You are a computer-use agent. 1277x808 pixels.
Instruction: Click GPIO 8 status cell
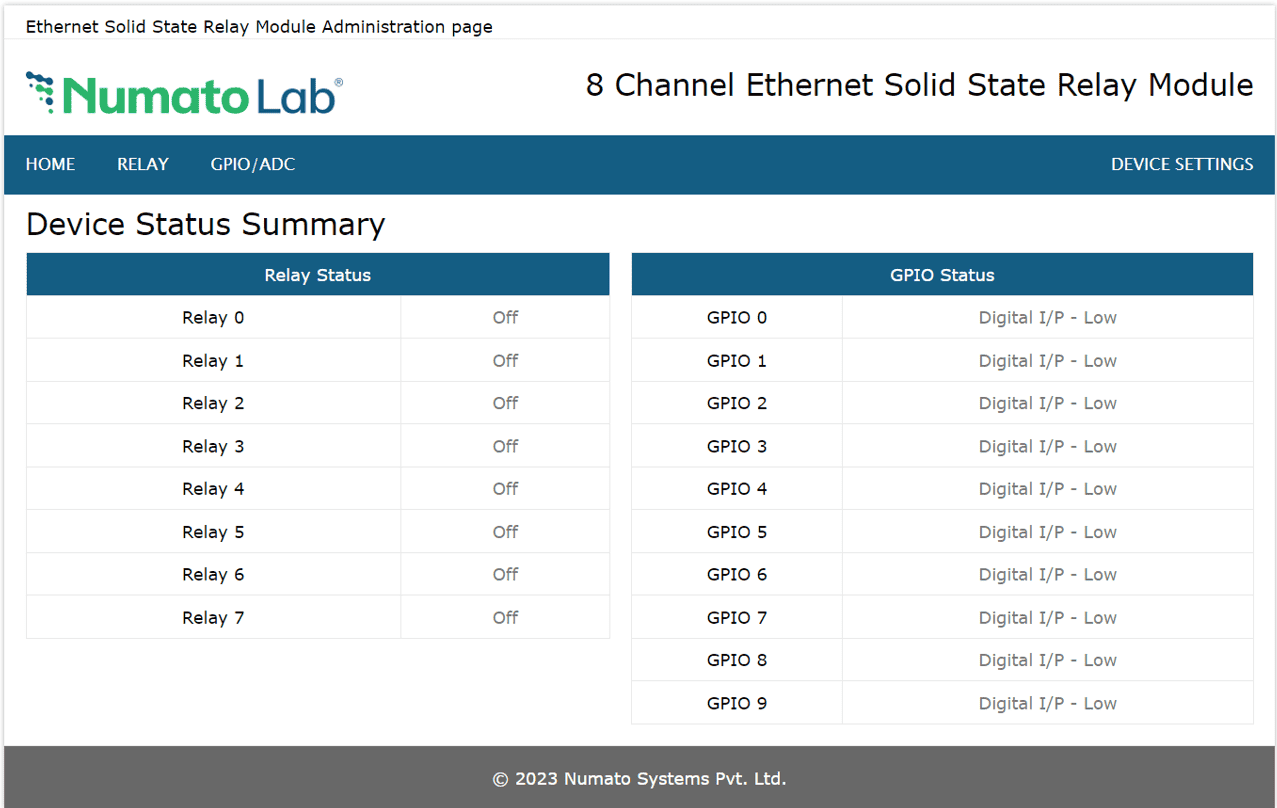pyautogui.click(x=1047, y=660)
